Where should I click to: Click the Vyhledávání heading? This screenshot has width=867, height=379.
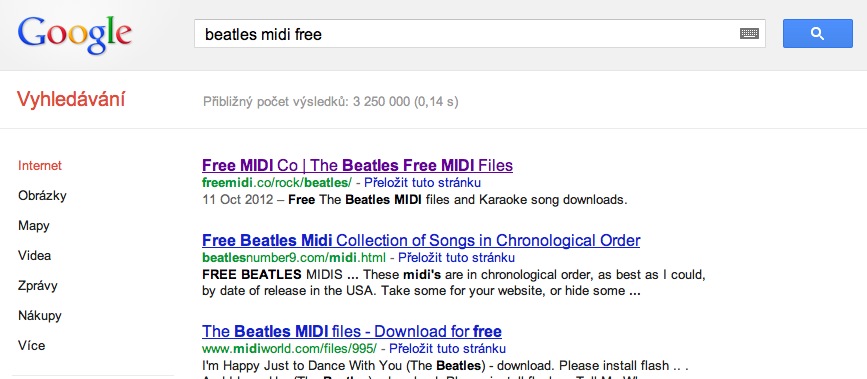click(71, 100)
